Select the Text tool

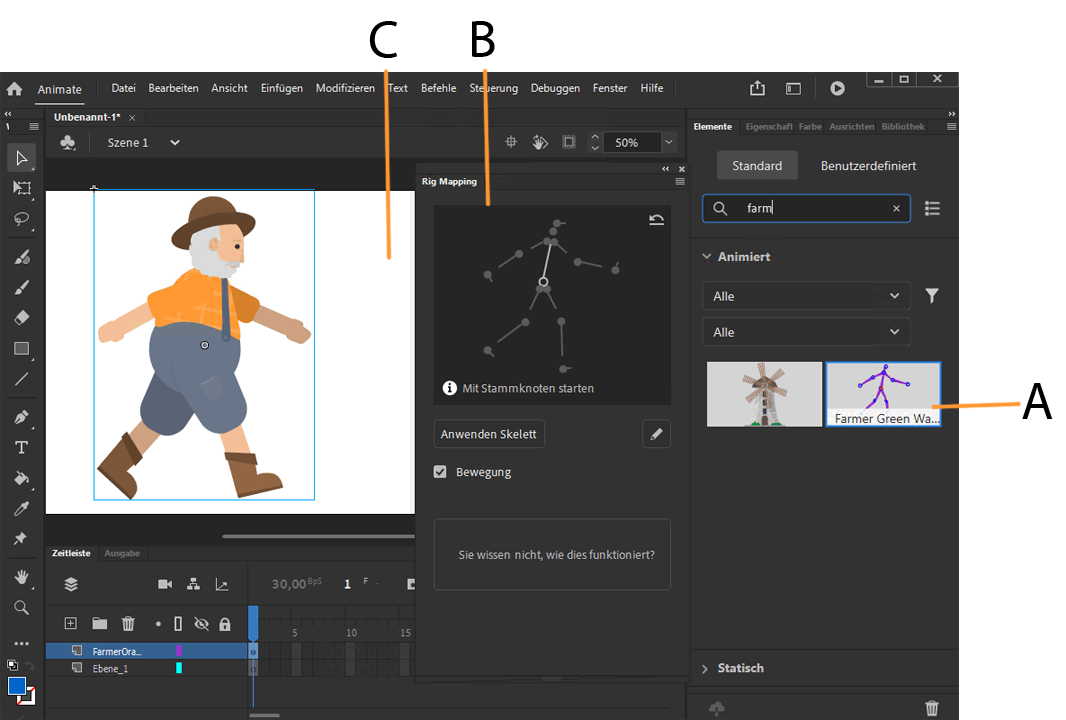[20, 447]
